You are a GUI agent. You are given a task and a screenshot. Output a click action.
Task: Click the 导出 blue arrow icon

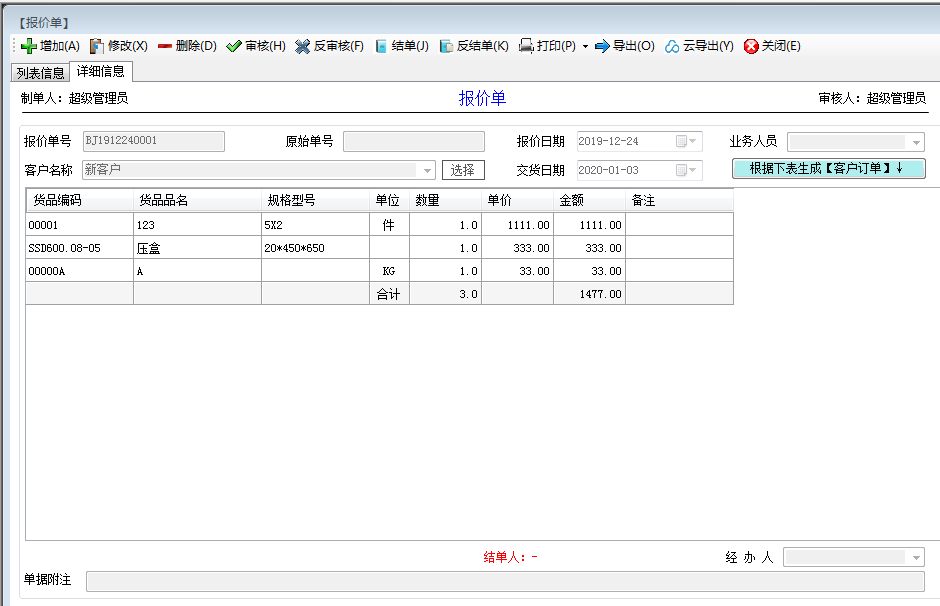(602, 46)
